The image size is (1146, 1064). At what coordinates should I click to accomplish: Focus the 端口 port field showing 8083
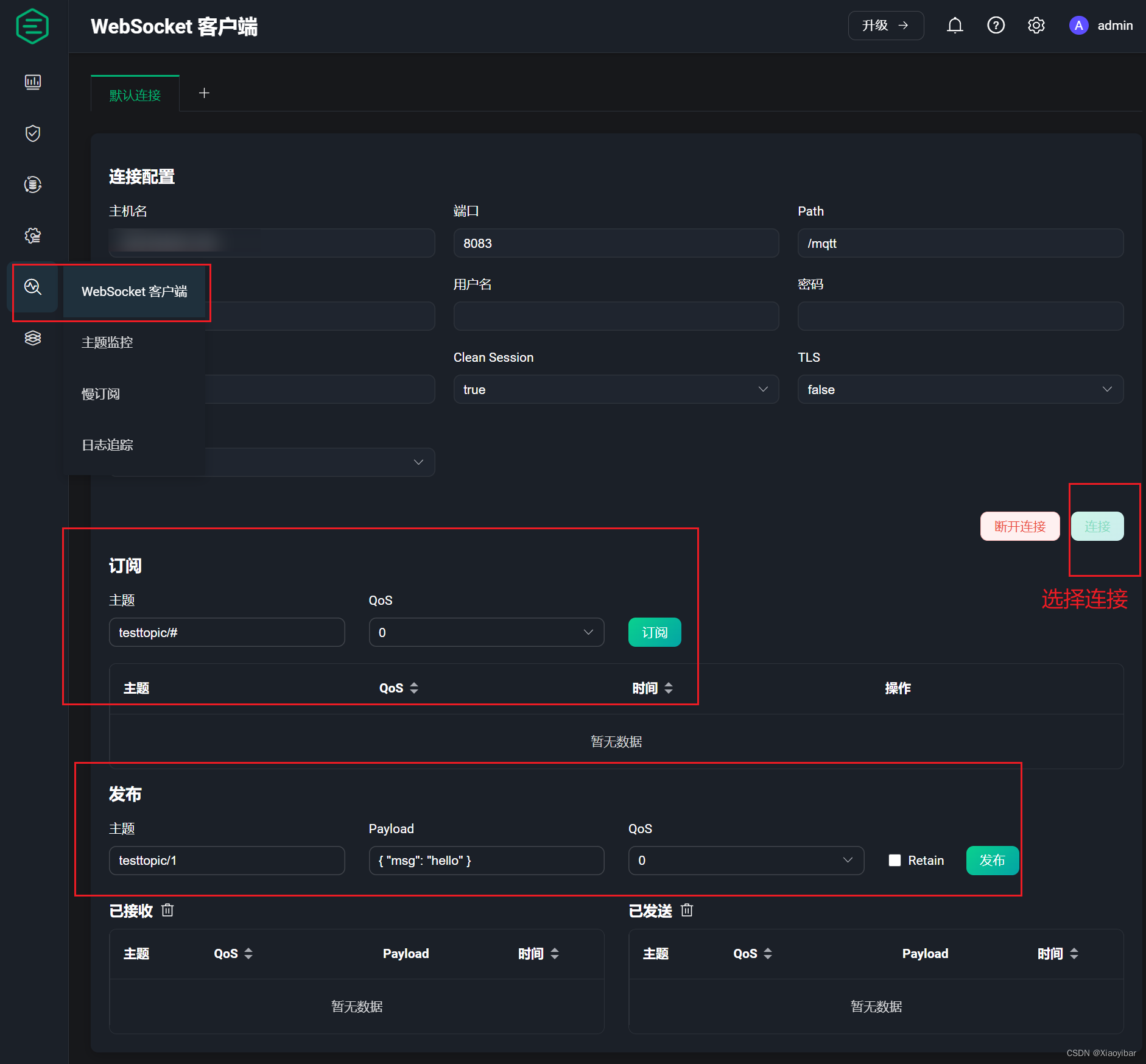(616, 243)
